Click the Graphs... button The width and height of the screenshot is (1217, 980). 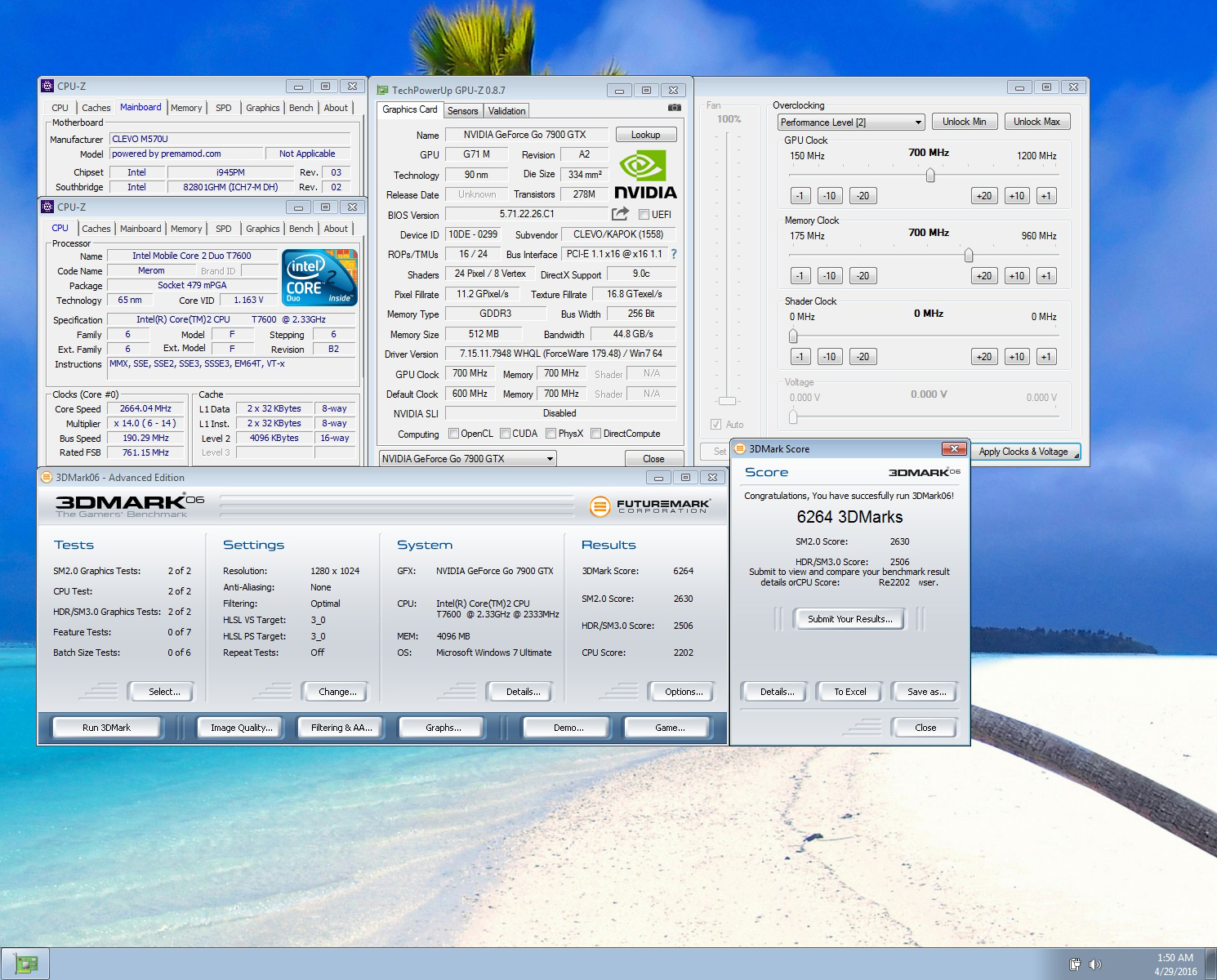click(443, 728)
